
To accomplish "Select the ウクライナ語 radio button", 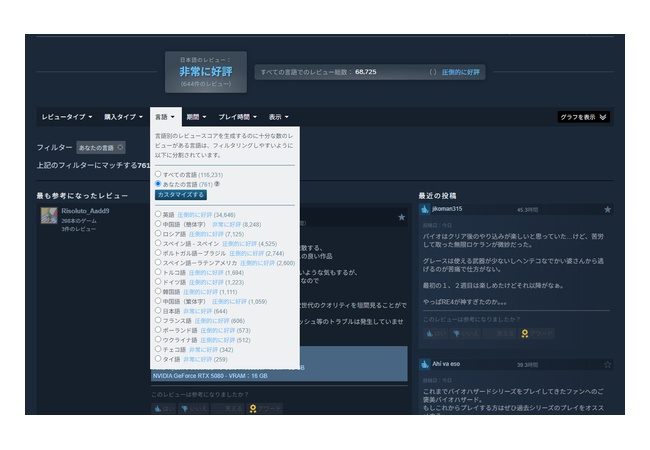I will [x=158, y=339].
